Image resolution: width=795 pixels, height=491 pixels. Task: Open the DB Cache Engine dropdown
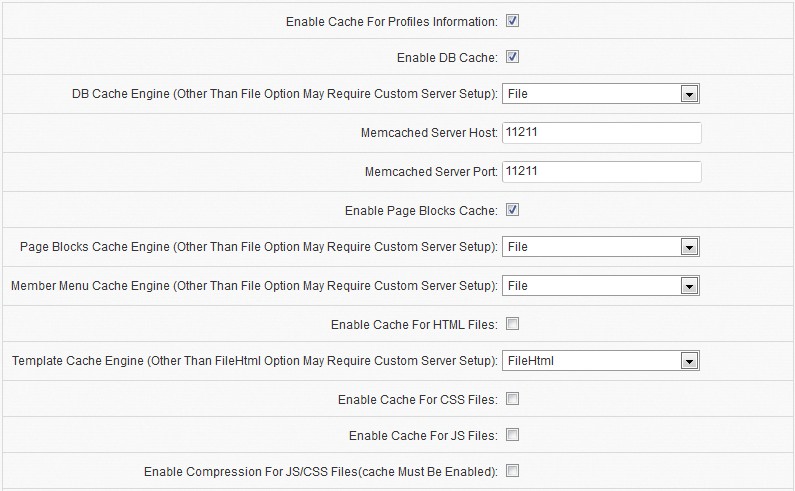pyautogui.click(x=600, y=94)
